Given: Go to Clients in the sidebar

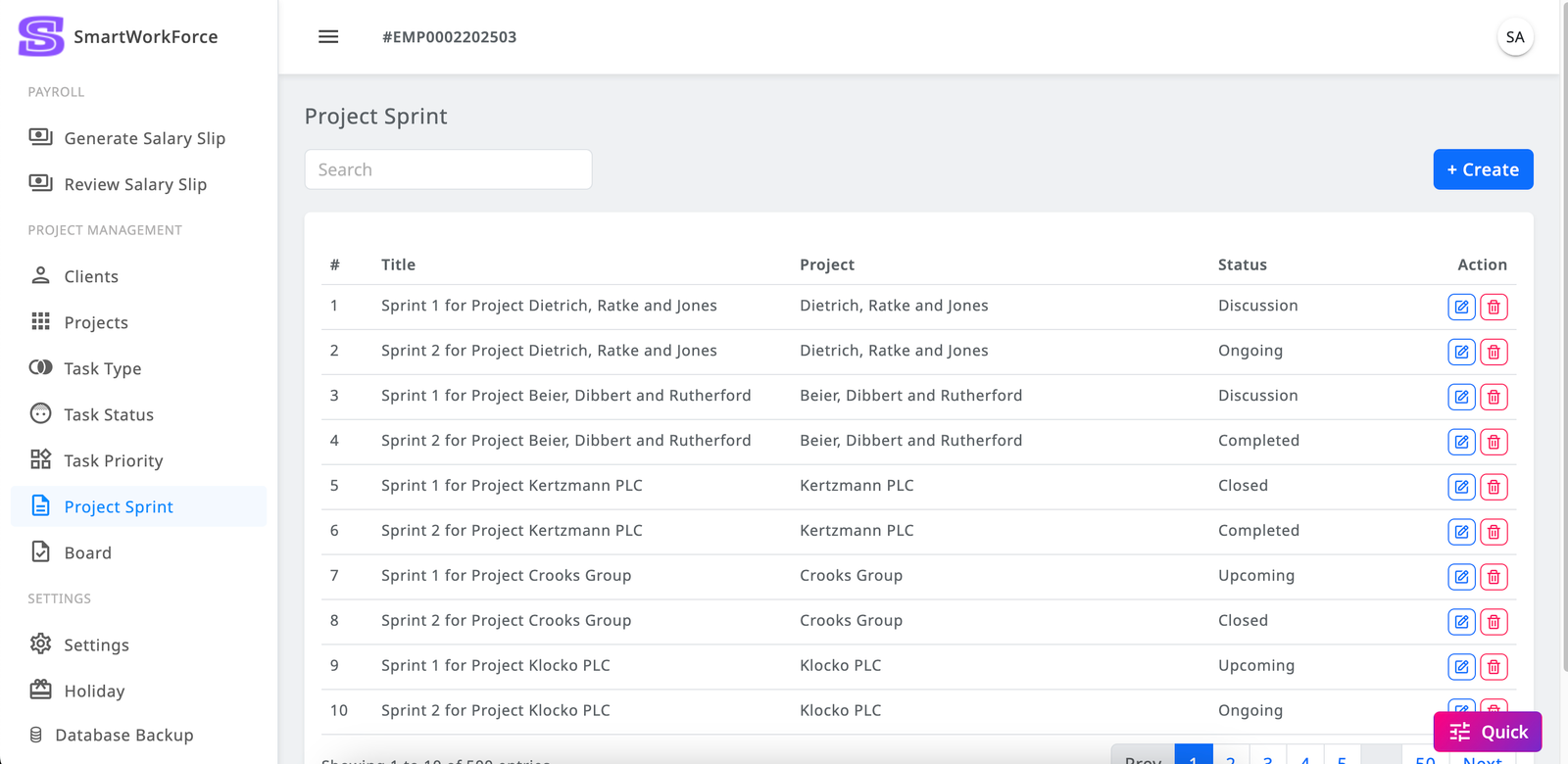Looking at the screenshot, I should (91, 276).
